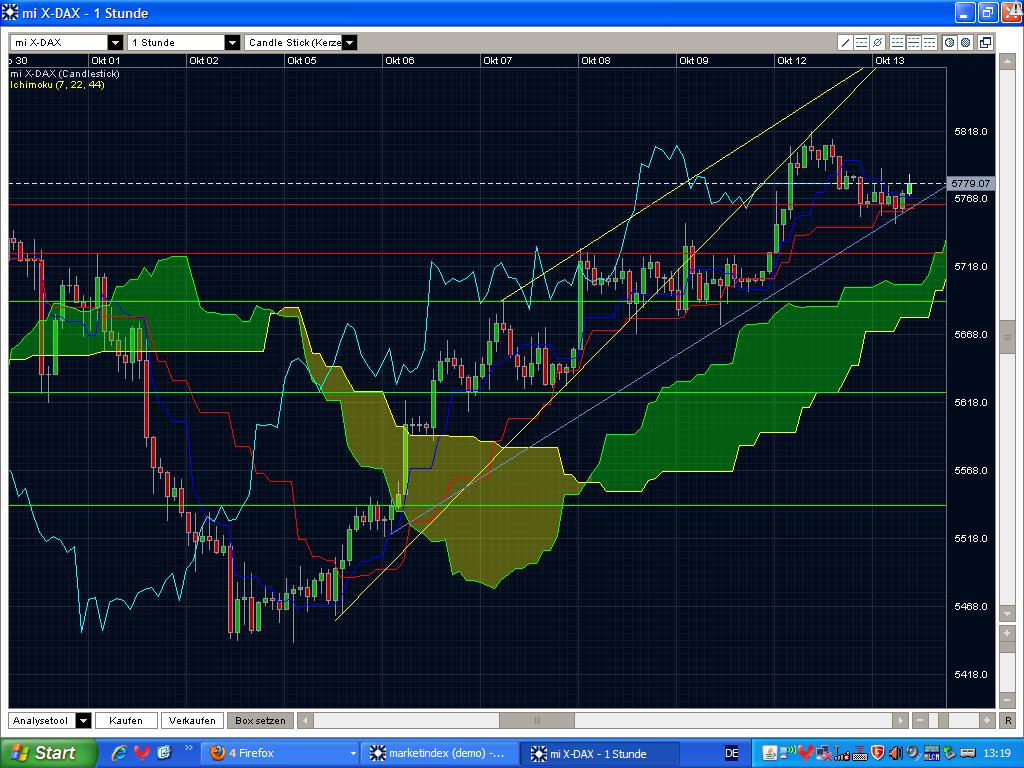Image resolution: width=1024 pixels, height=768 pixels.
Task: Click the vertical scrollbar thumb
Action: [x=1006, y=337]
